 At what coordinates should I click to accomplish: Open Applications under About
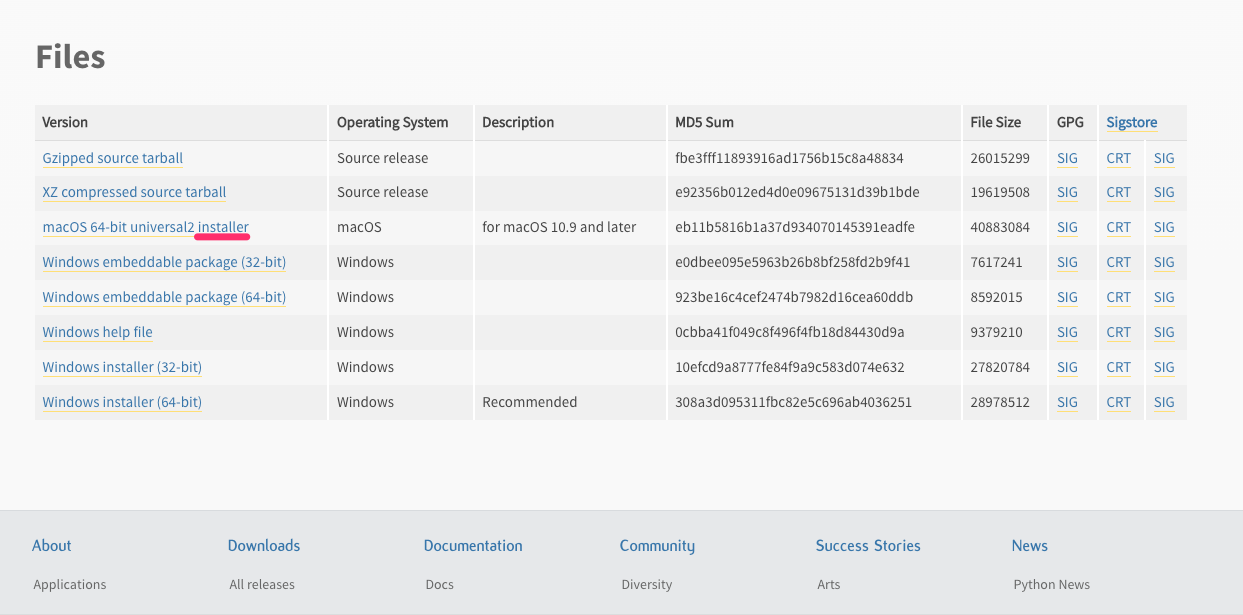[70, 584]
